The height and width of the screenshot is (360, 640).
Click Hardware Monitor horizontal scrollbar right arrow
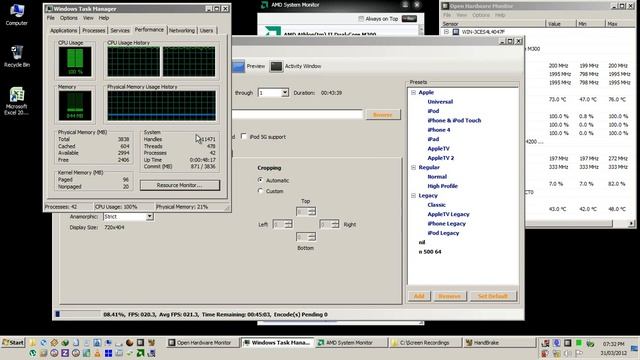coord(631,223)
